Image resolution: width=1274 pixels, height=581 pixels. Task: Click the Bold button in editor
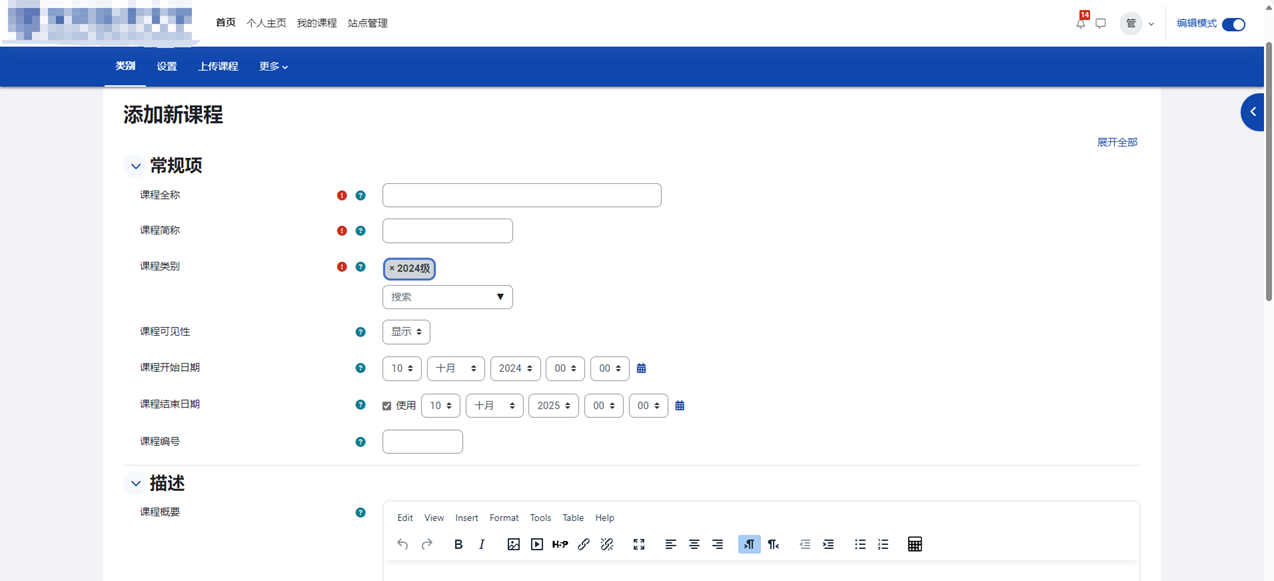[x=458, y=544]
